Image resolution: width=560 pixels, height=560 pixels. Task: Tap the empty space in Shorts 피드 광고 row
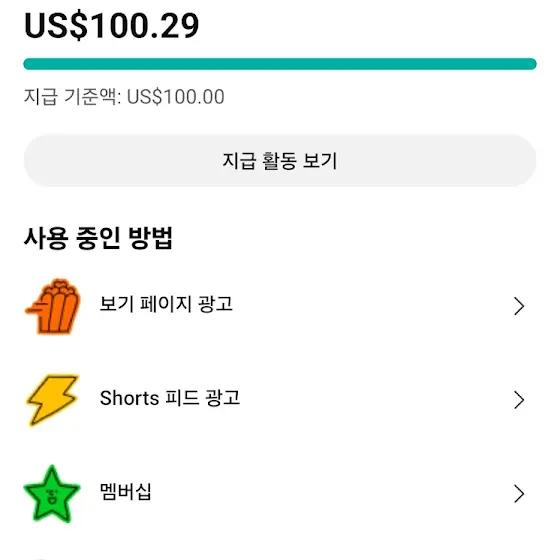[x=375, y=400]
